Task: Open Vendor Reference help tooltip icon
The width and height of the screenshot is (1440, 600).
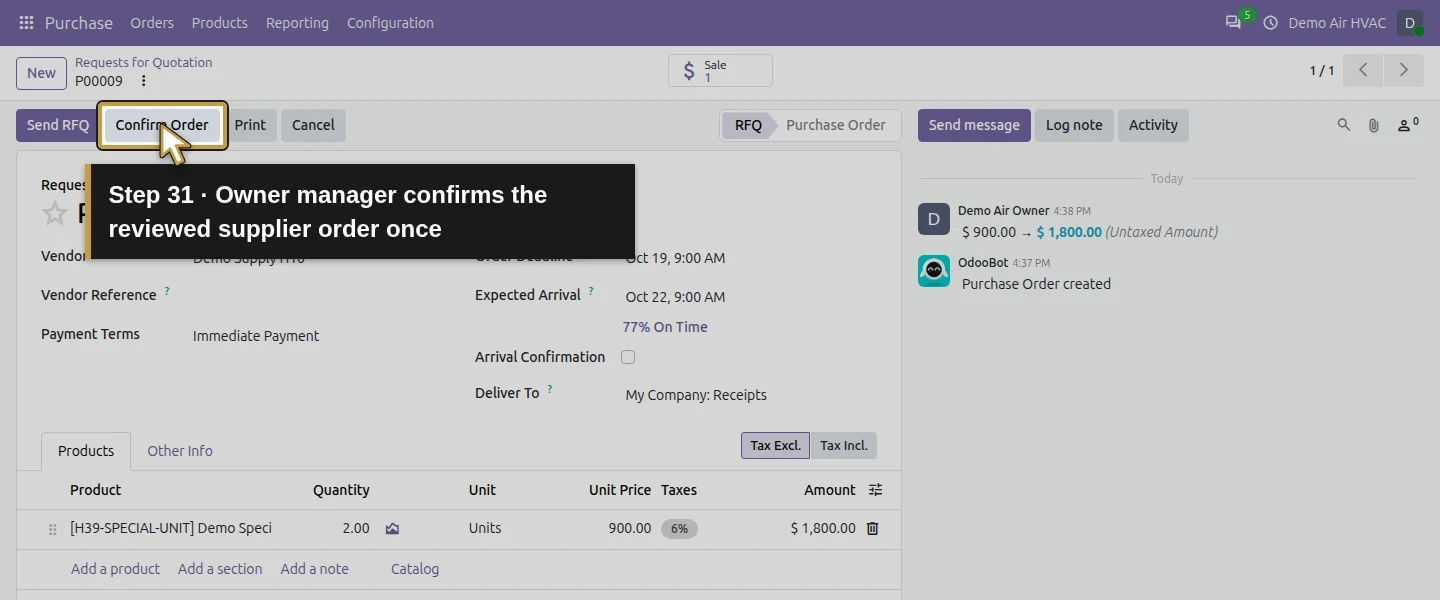Action: tap(167, 291)
